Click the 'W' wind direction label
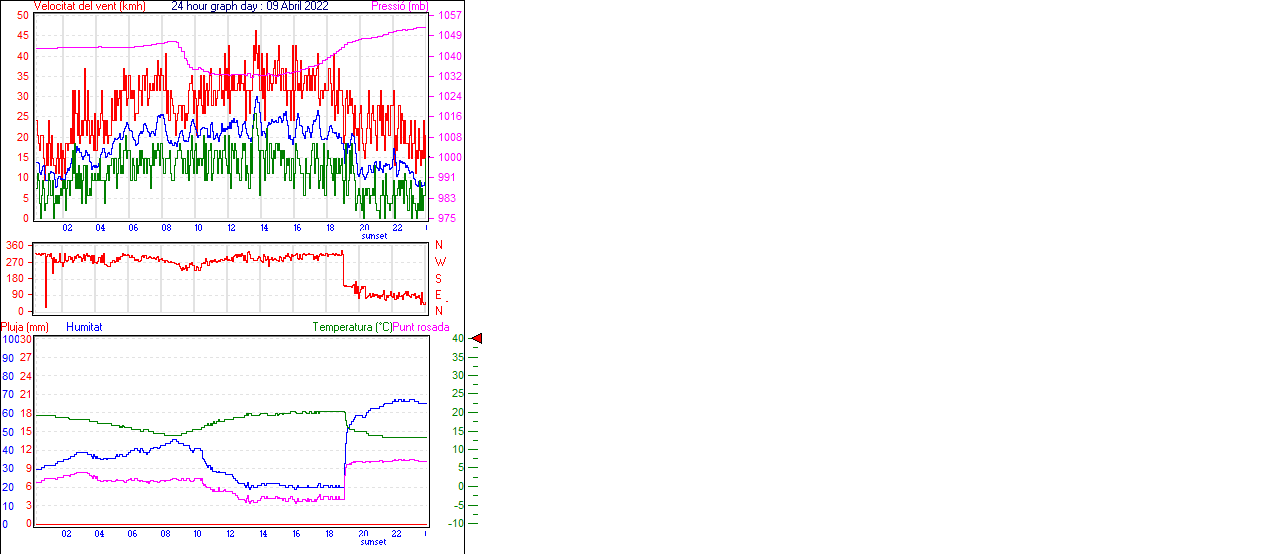1280x554 pixels. [440, 262]
